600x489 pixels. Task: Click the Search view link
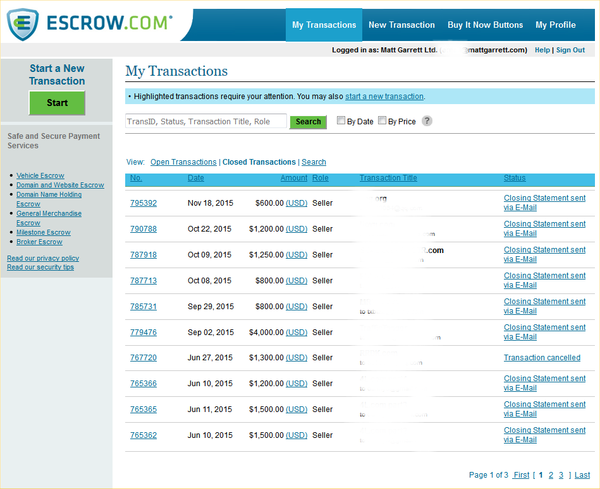(x=314, y=162)
